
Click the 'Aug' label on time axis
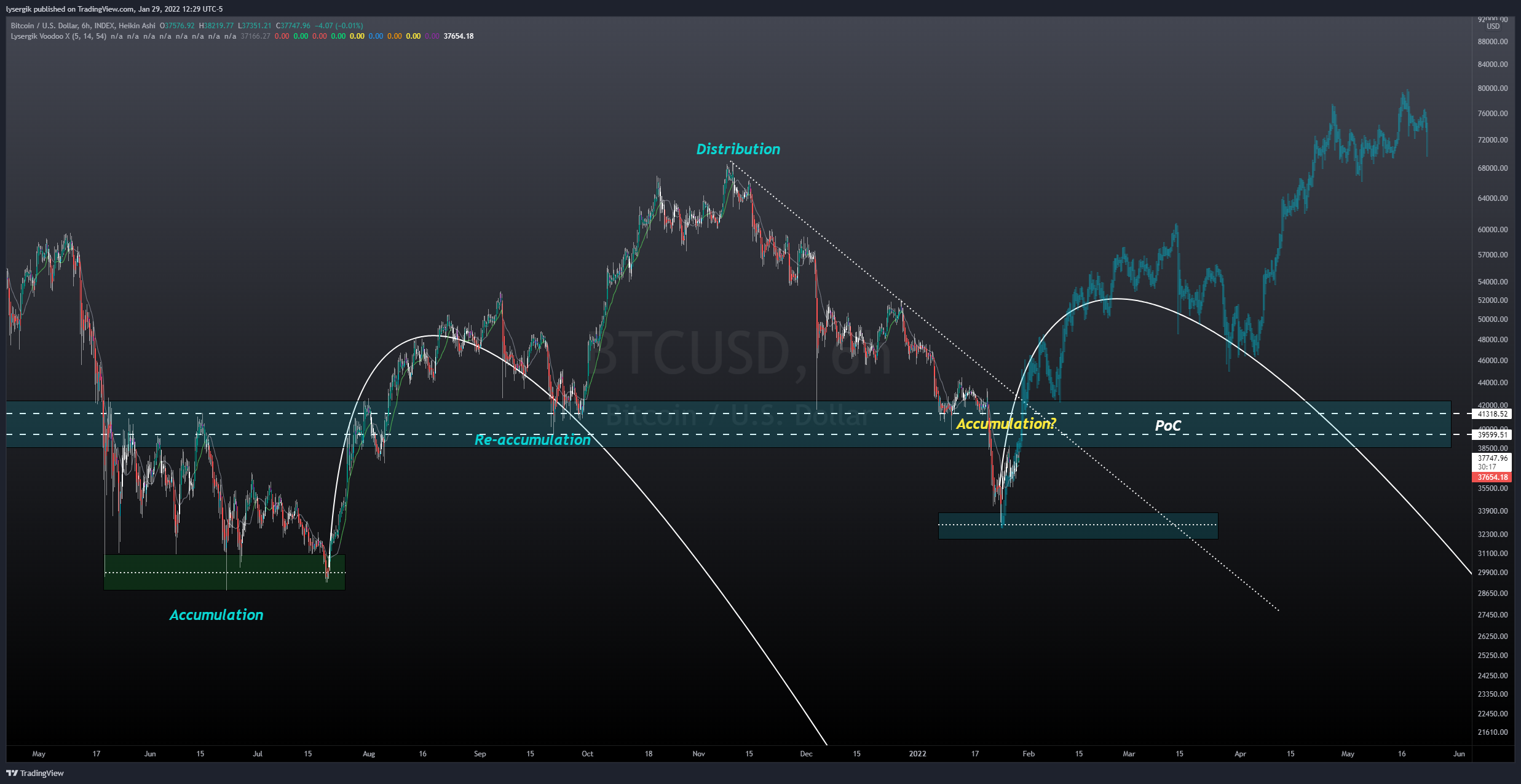coord(369,754)
